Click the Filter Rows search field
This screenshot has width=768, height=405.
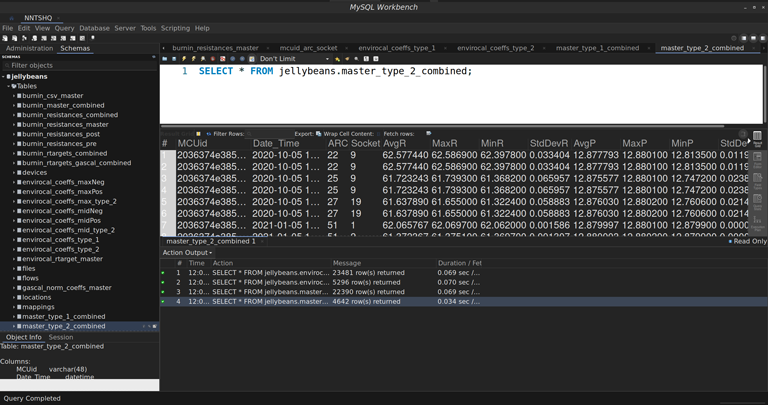pyautogui.click(x=269, y=134)
